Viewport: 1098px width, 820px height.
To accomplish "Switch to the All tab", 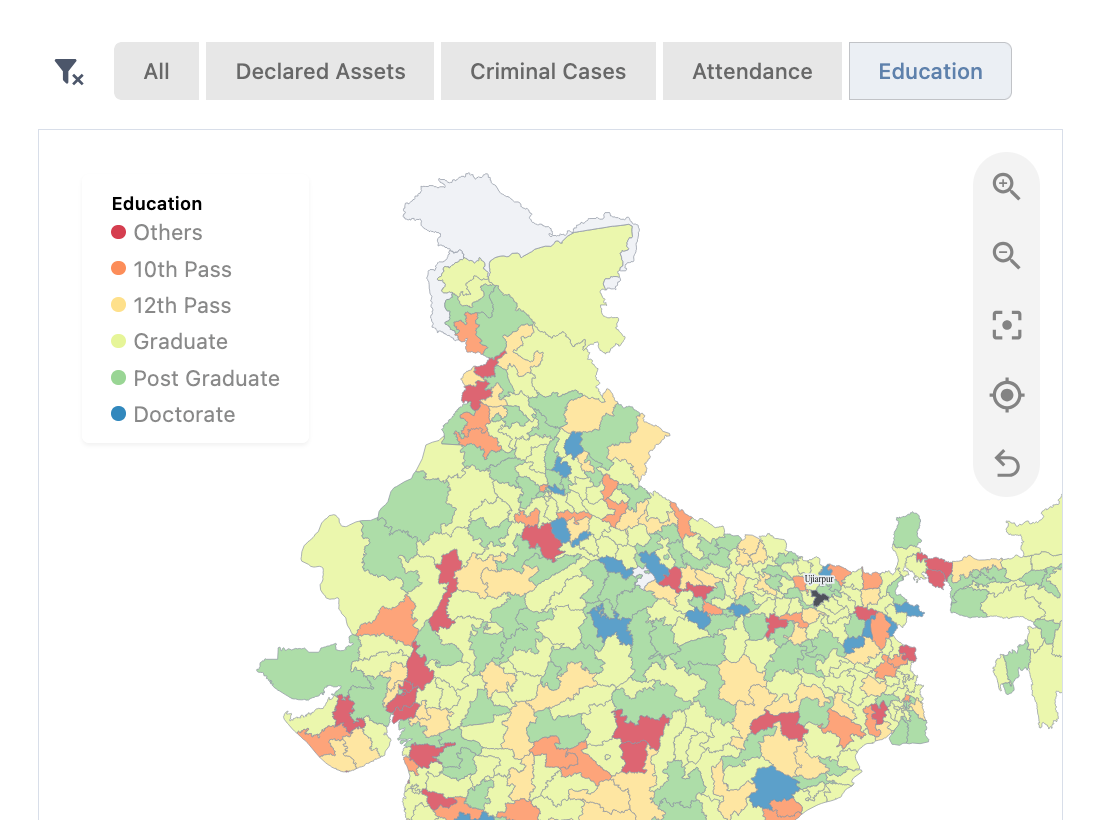I will pyautogui.click(x=156, y=72).
